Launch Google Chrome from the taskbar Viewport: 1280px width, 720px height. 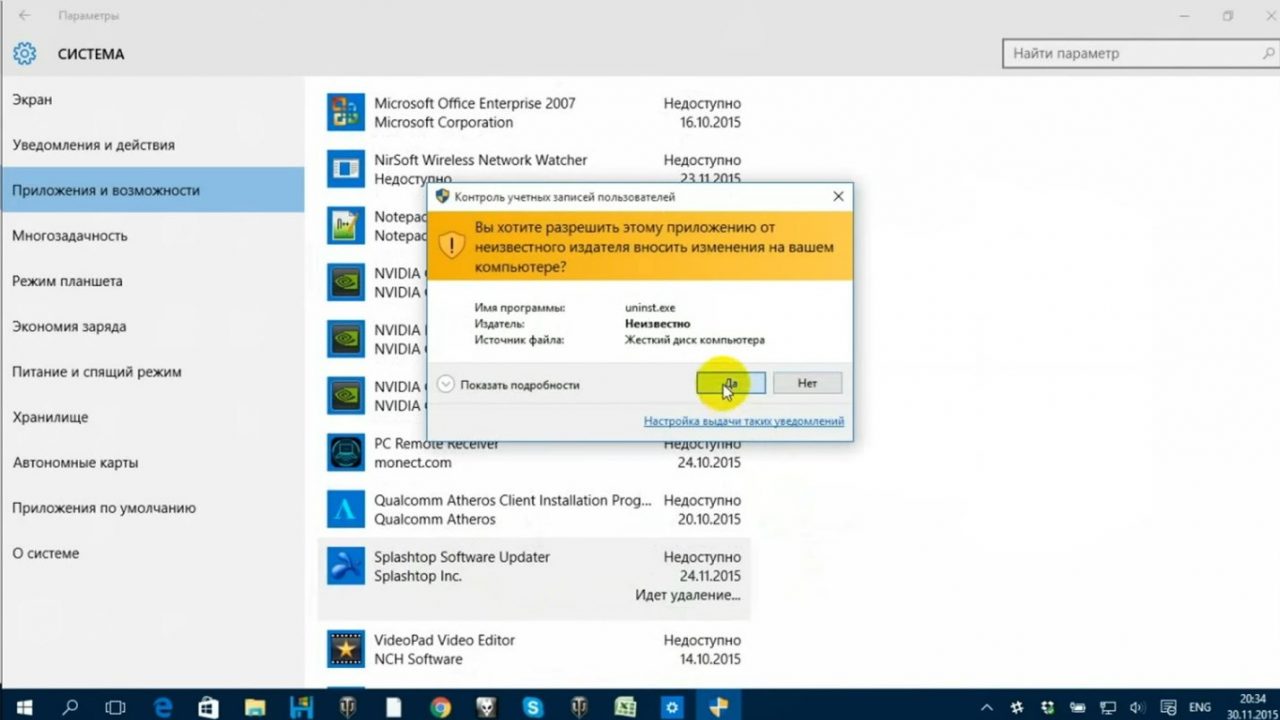point(440,707)
